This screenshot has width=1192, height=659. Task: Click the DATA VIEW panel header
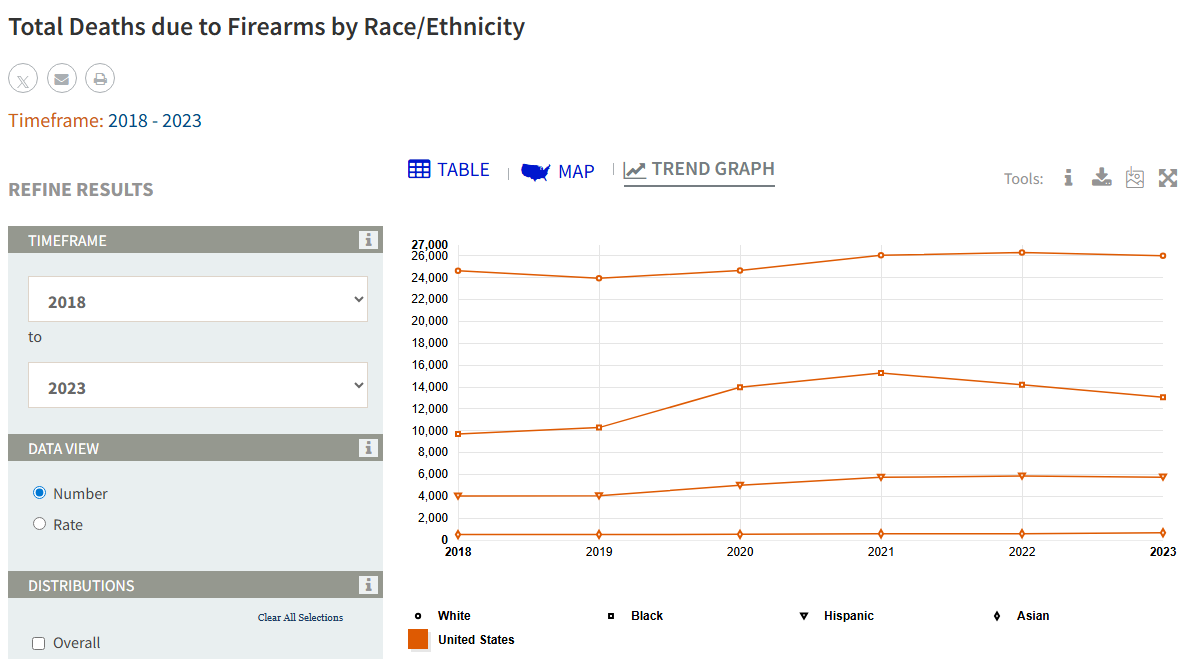pyautogui.click(x=195, y=448)
